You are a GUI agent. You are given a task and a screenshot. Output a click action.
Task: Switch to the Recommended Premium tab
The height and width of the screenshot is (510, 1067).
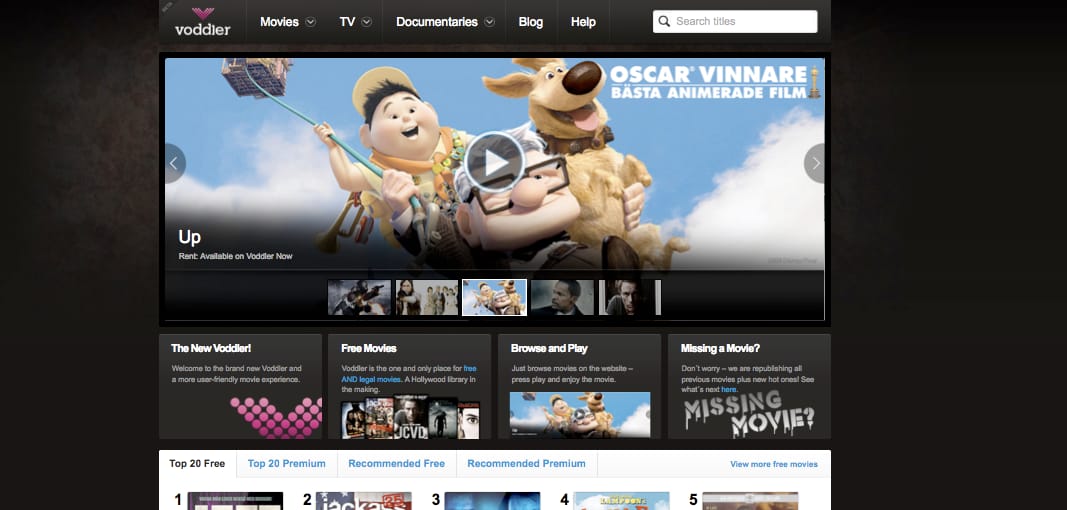[527, 464]
